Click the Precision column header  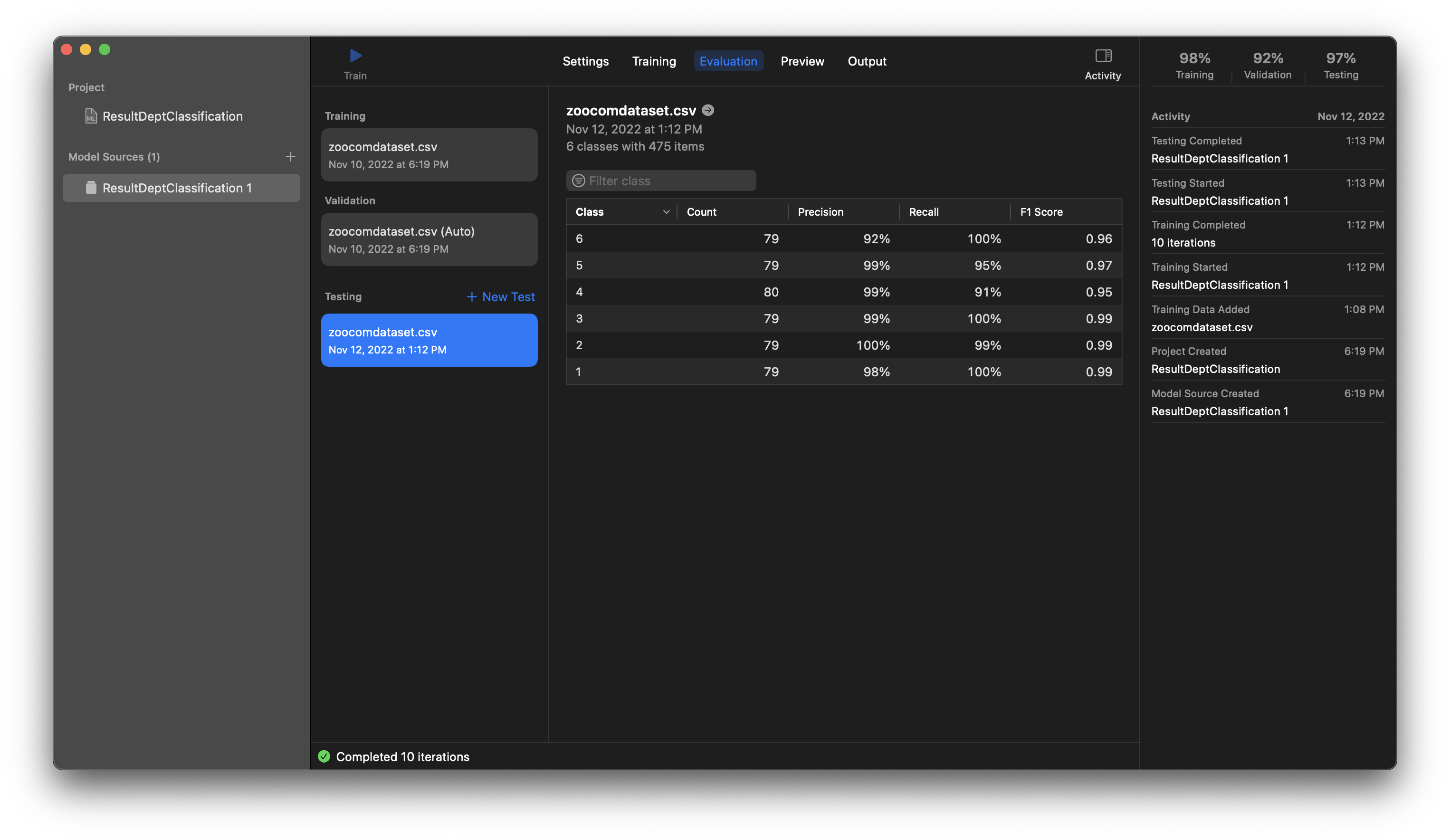(x=820, y=212)
